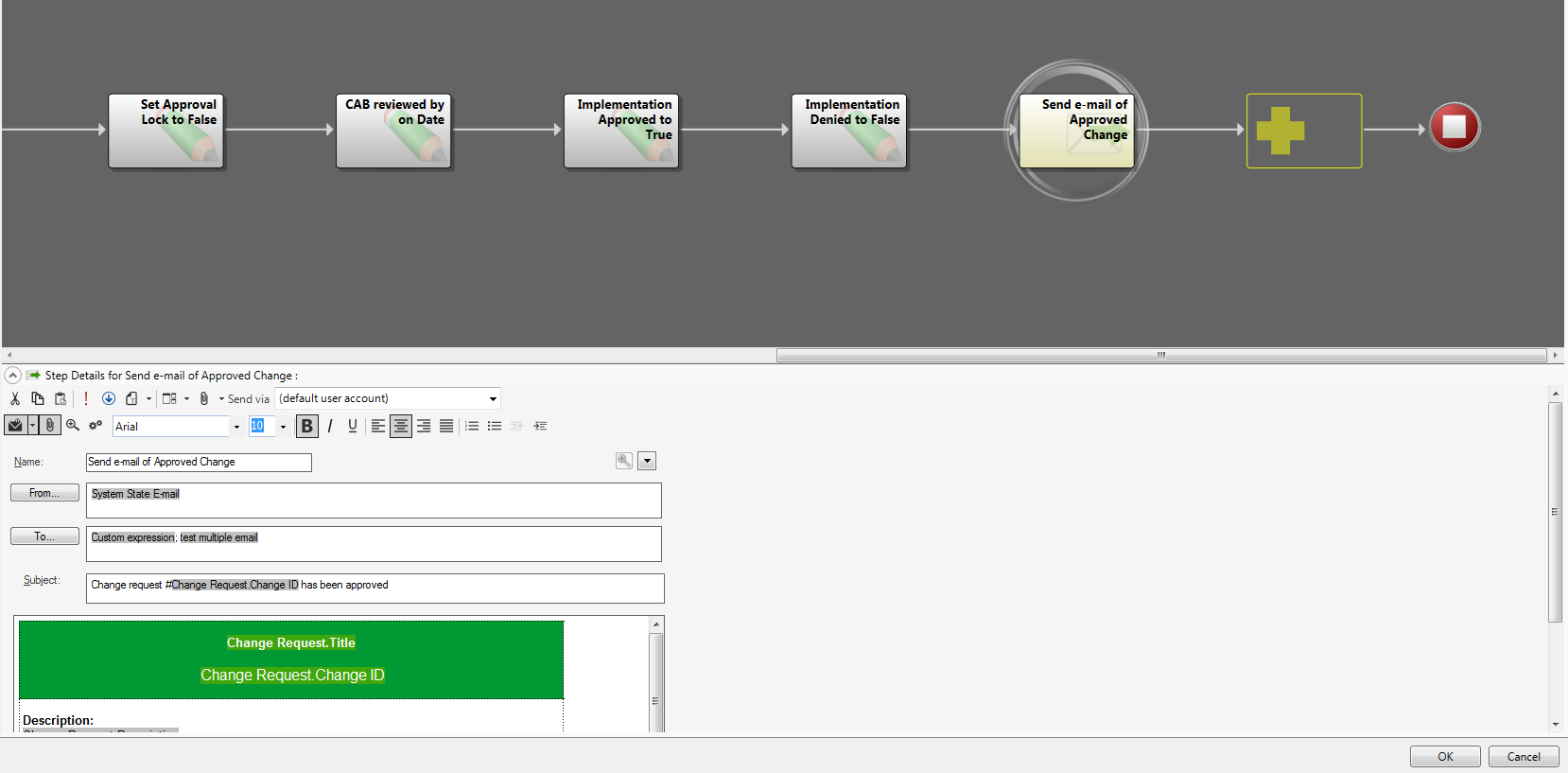Set high importance with red exclamation icon

pos(86,398)
